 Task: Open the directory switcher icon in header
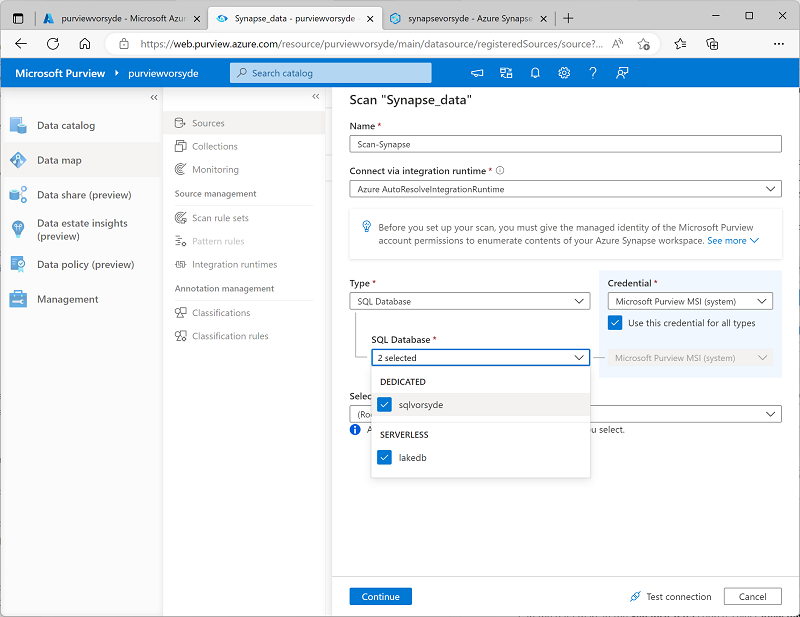[x=506, y=73]
